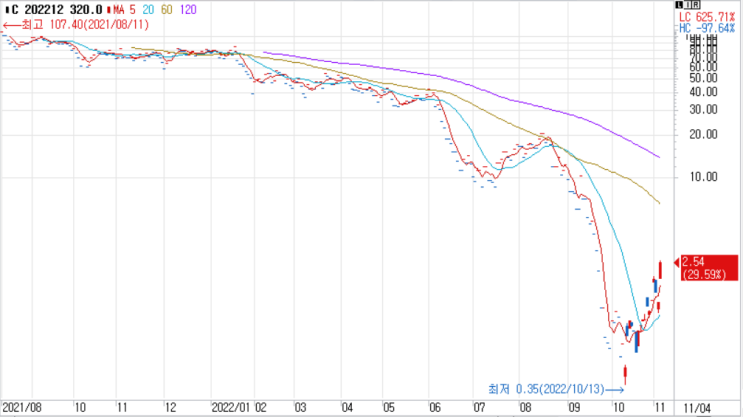The height and width of the screenshot is (417, 743).
Task: Click the 2022/01 date axis label
Action: pos(231,408)
